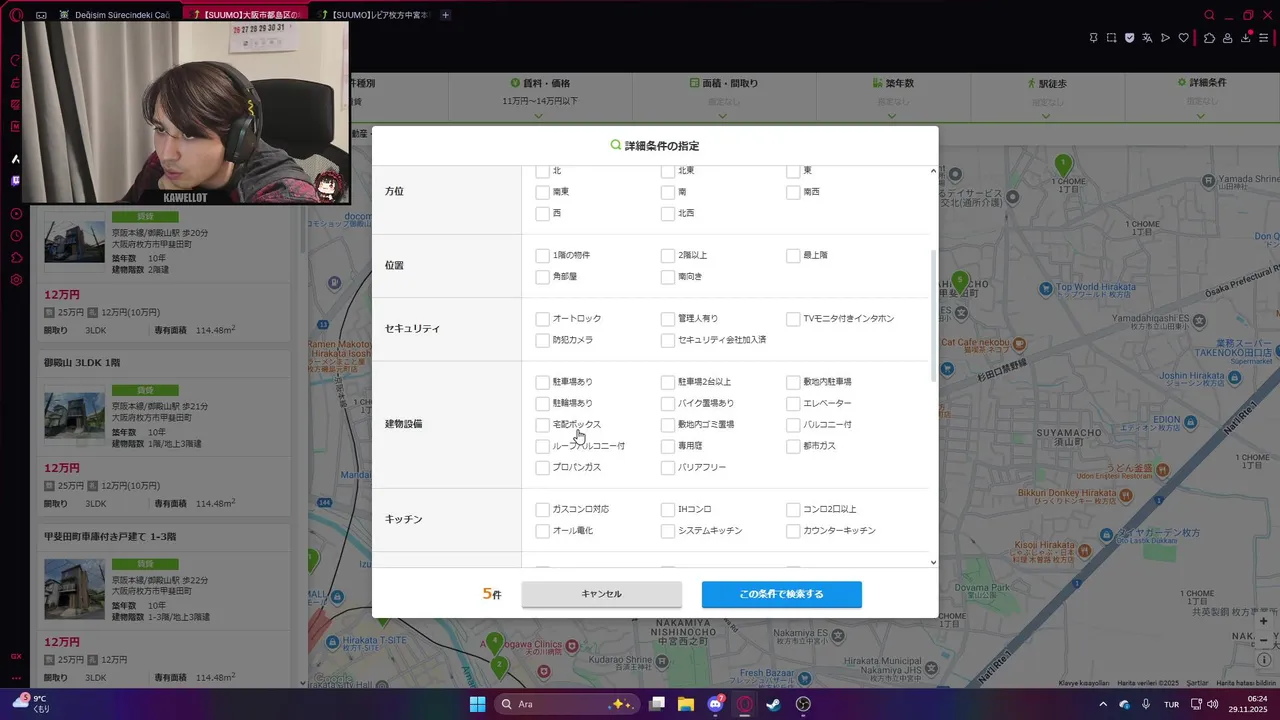This screenshot has height=720, width=1280.
Task: Check the 最上階 position checkbox
Action: click(x=793, y=256)
